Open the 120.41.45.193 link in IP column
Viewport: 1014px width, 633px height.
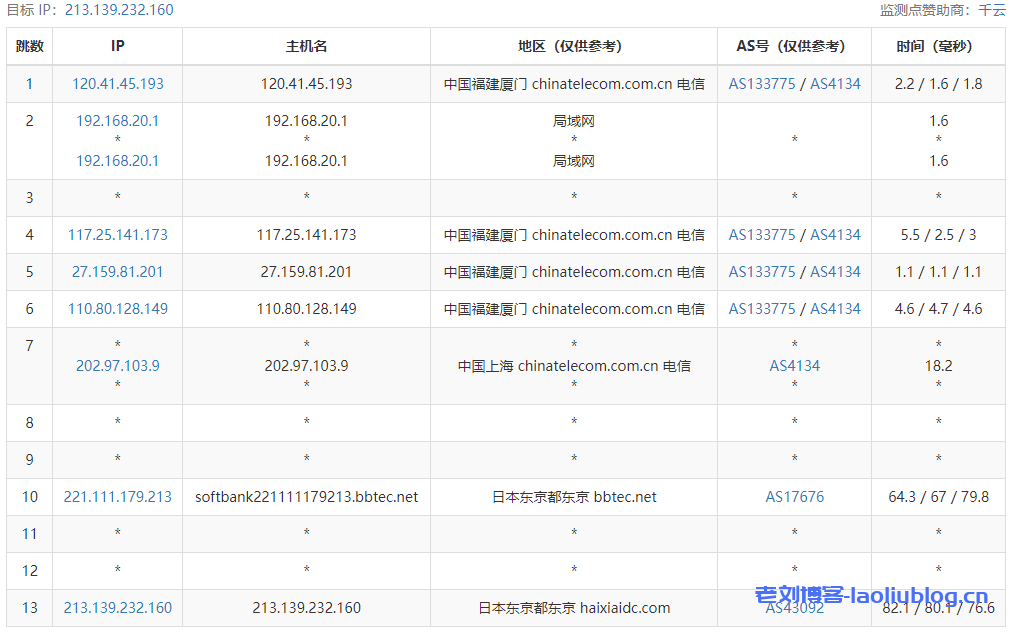point(118,84)
